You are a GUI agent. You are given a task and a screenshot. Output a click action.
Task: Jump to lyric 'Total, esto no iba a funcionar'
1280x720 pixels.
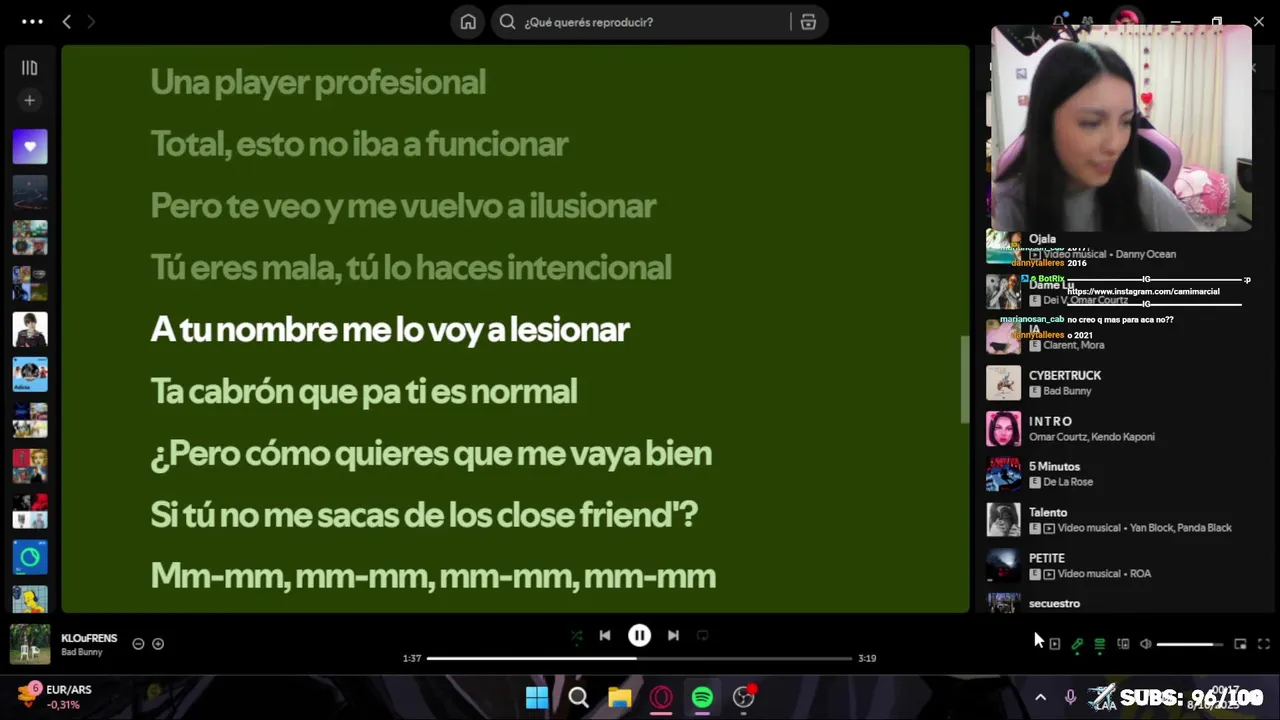(359, 144)
